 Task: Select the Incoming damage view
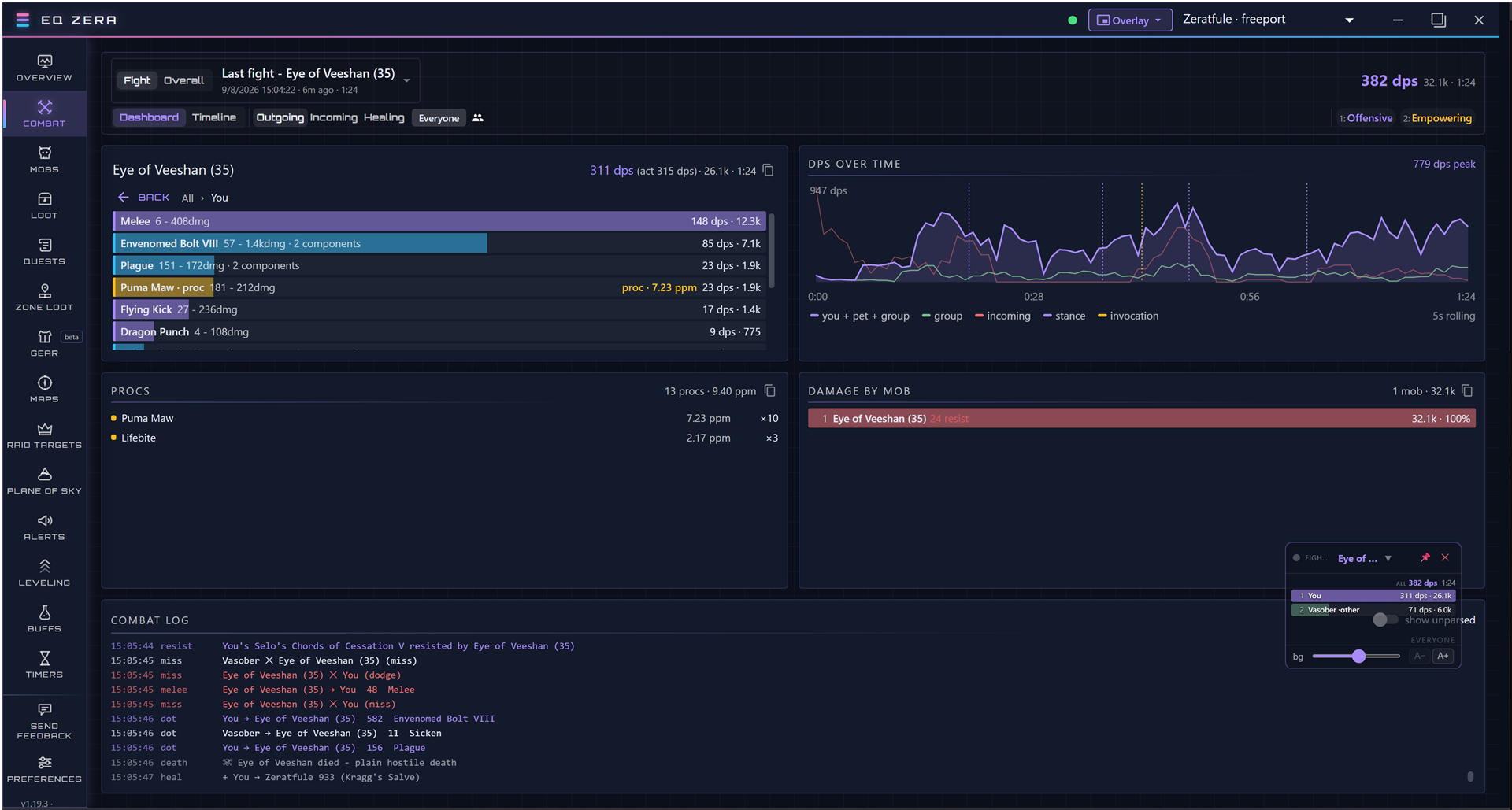click(x=333, y=117)
